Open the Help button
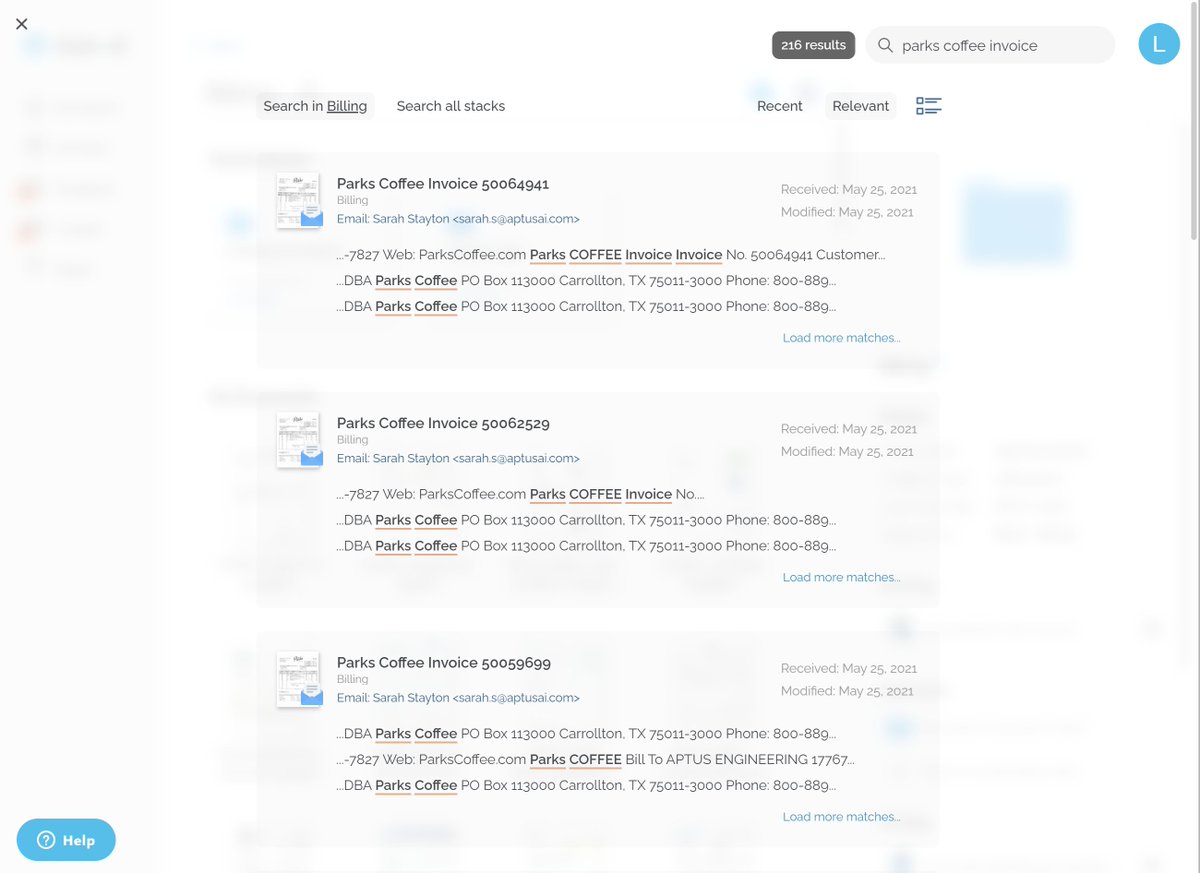 66,840
